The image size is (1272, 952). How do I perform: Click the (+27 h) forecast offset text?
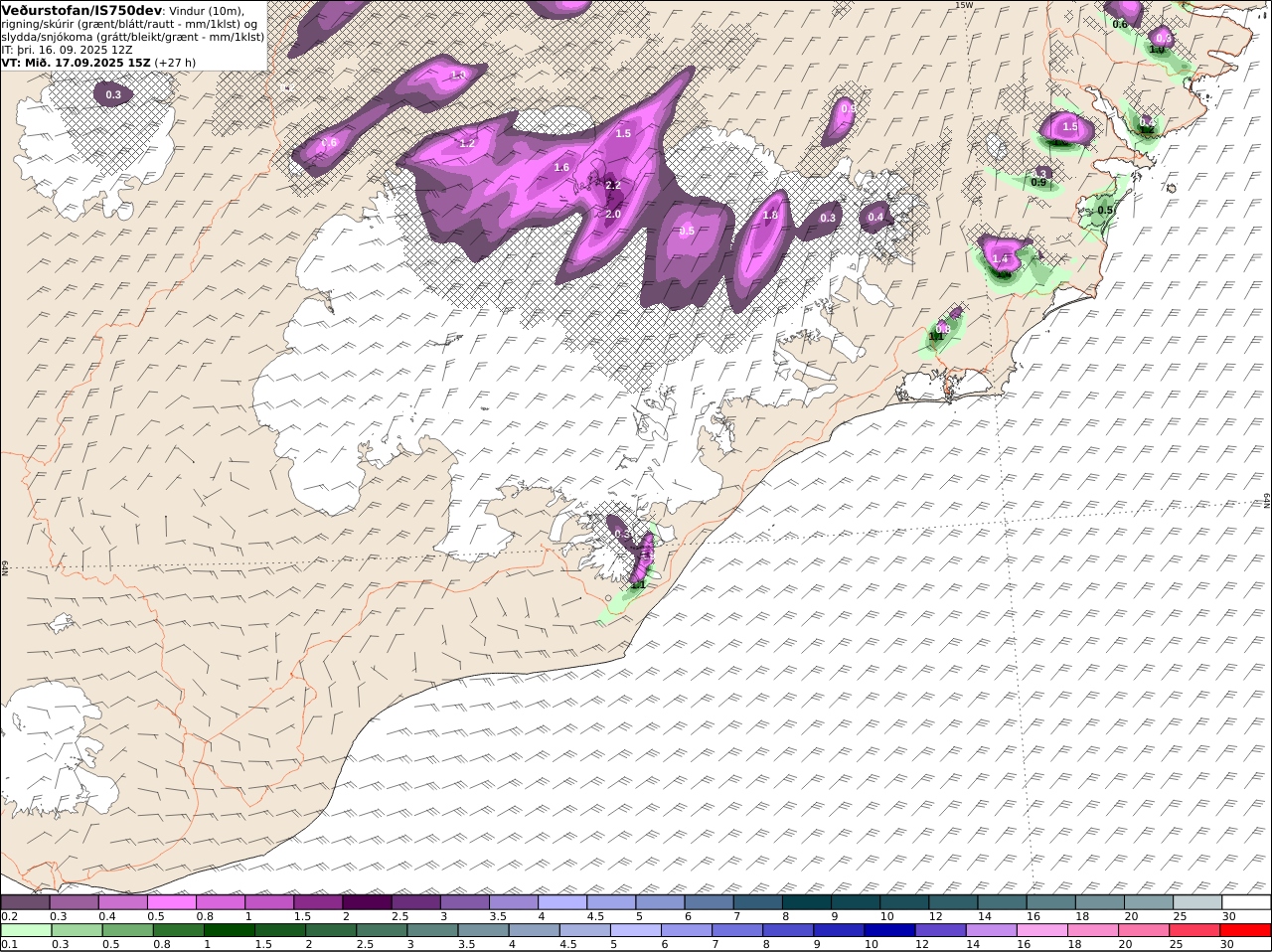click(x=176, y=62)
